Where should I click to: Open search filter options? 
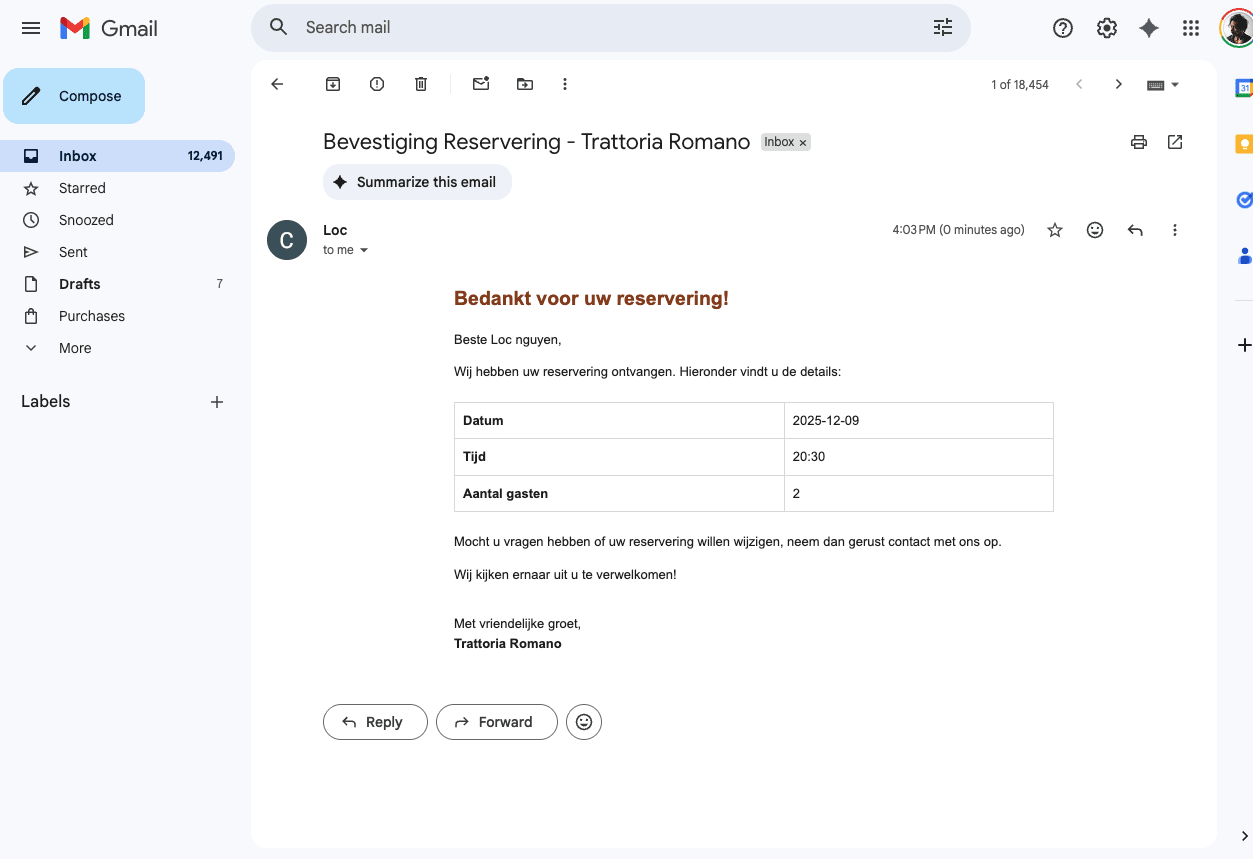click(x=941, y=27)
